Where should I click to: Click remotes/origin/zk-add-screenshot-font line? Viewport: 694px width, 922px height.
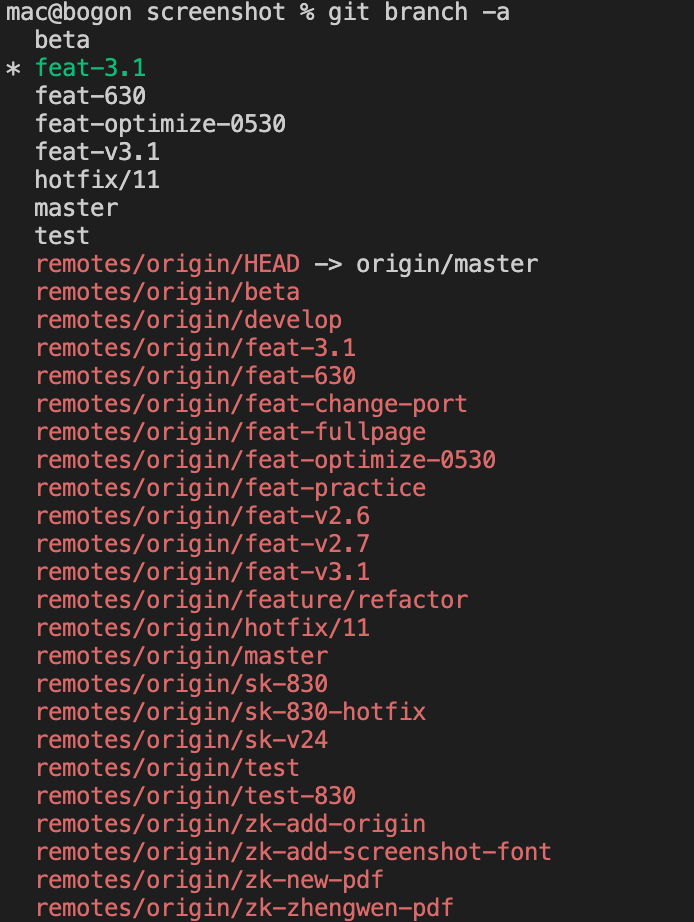293,852
